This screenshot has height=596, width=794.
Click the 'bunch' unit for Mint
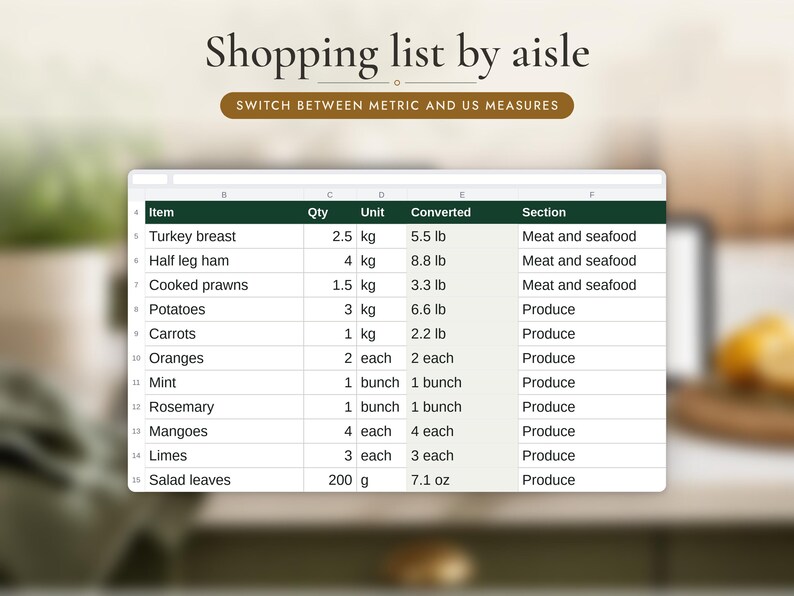click(x=382, y=382)
